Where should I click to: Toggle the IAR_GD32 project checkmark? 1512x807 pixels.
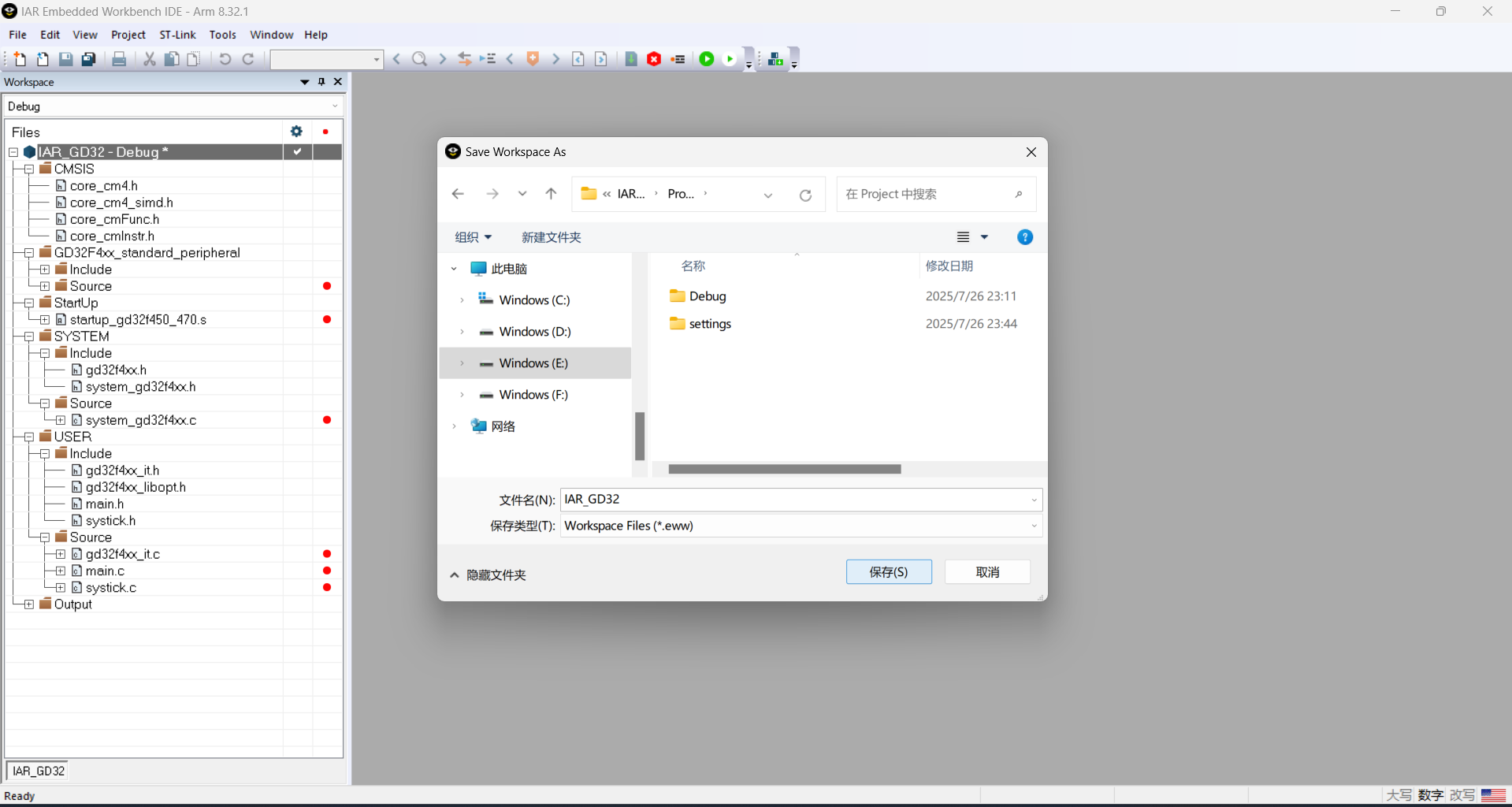click(x=298, y=151)
